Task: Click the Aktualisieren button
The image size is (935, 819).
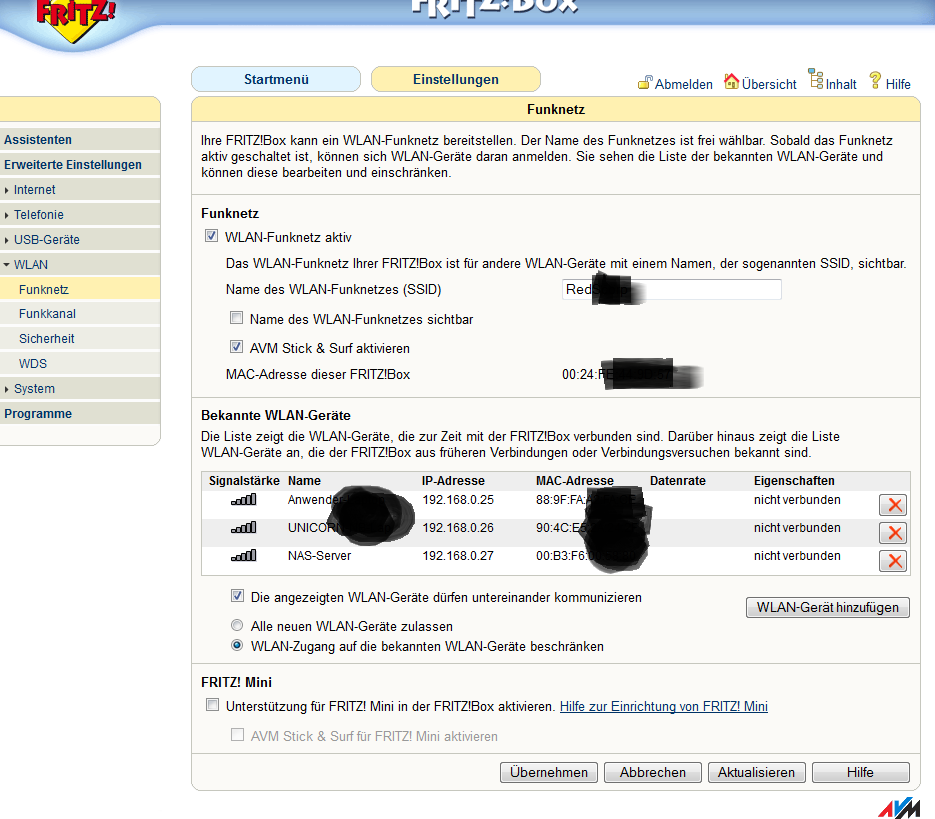Action: 757,772
